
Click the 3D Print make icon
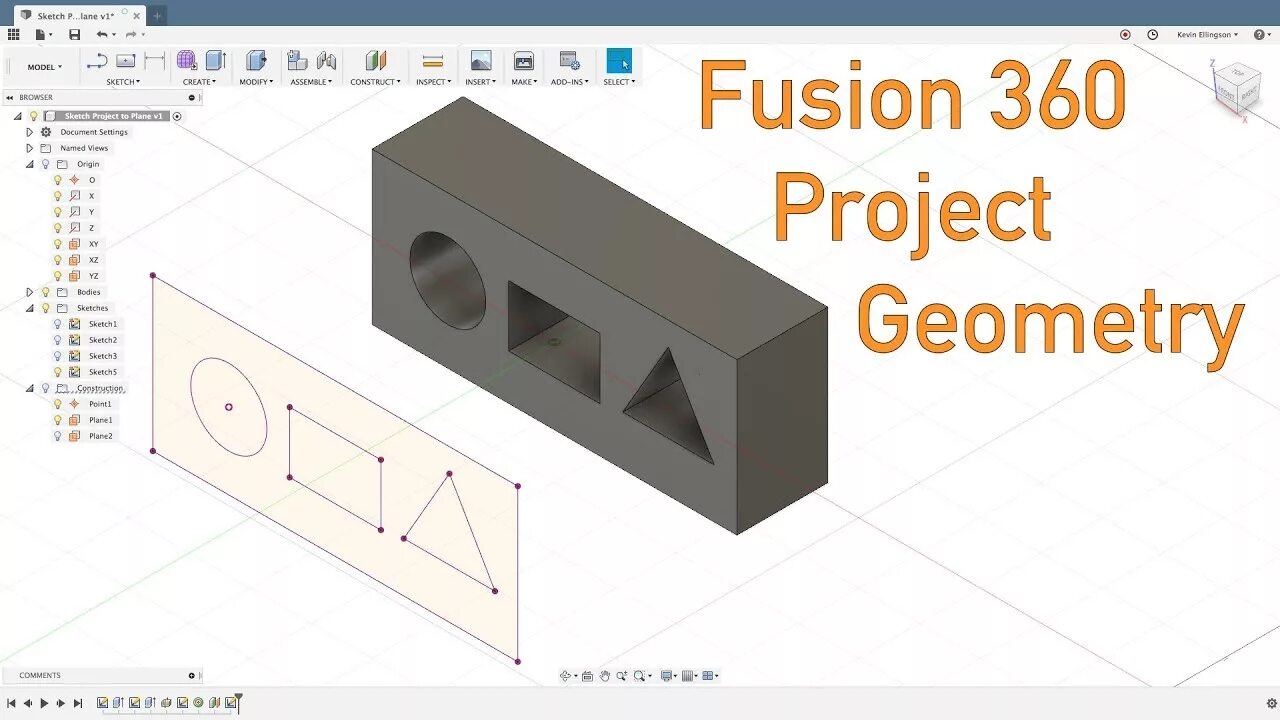click(523, 61)
